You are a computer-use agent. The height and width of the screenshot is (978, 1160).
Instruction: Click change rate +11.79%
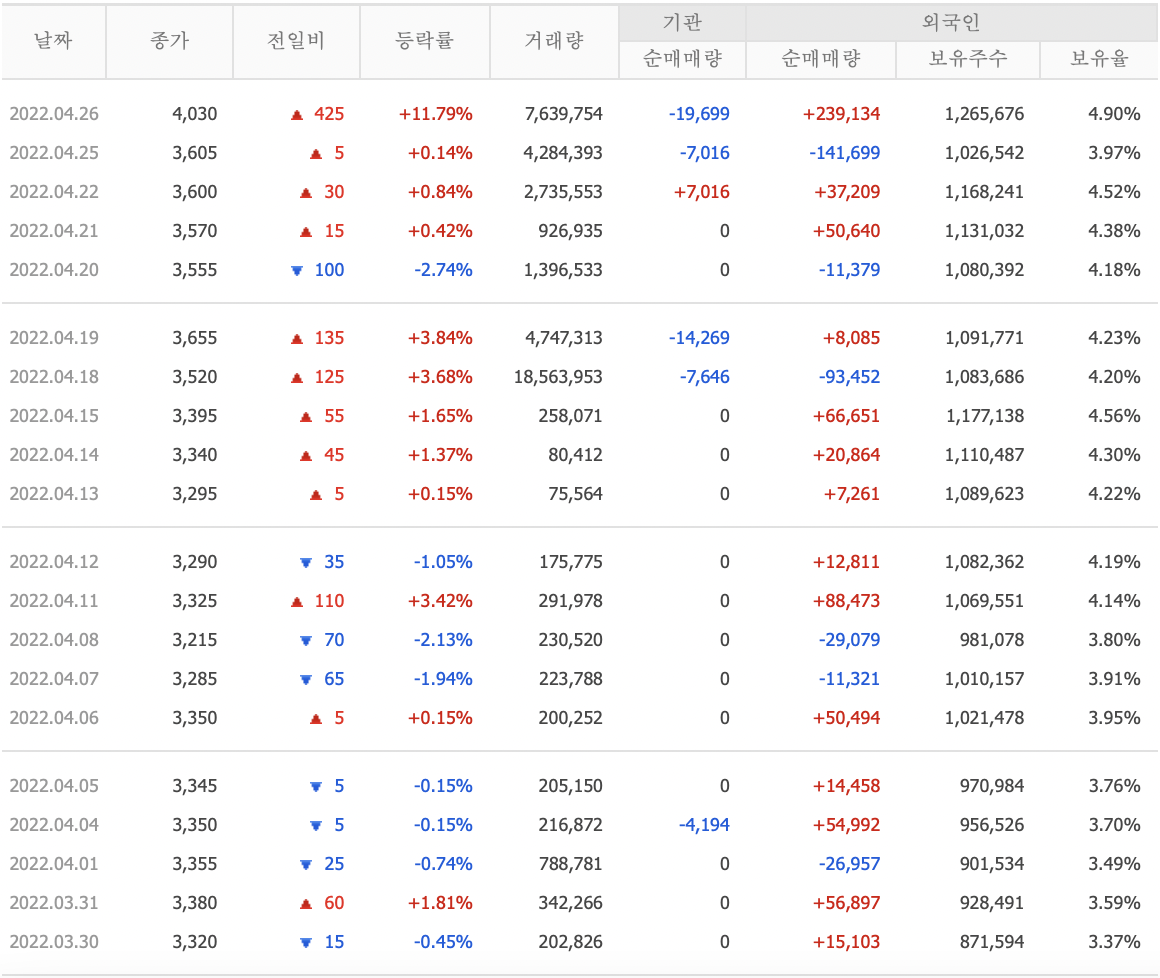pos(435,114)
